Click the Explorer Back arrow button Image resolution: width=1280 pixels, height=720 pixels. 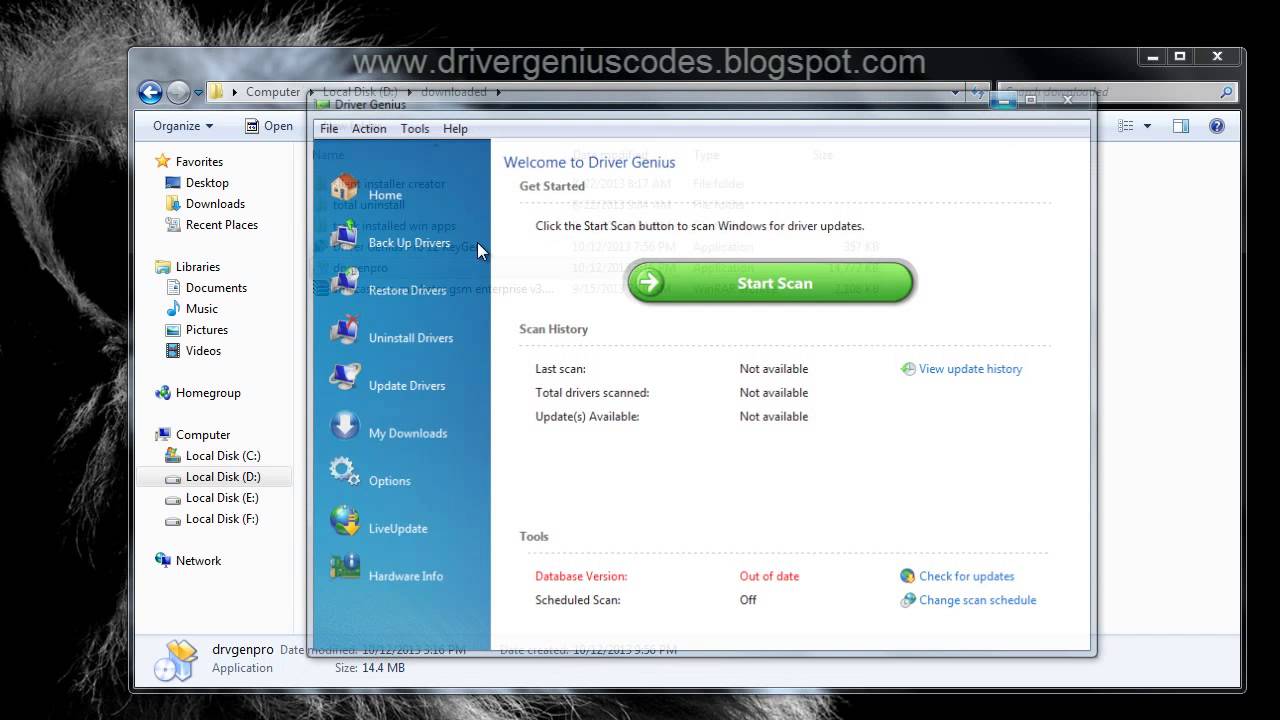[x=150, y=93]
